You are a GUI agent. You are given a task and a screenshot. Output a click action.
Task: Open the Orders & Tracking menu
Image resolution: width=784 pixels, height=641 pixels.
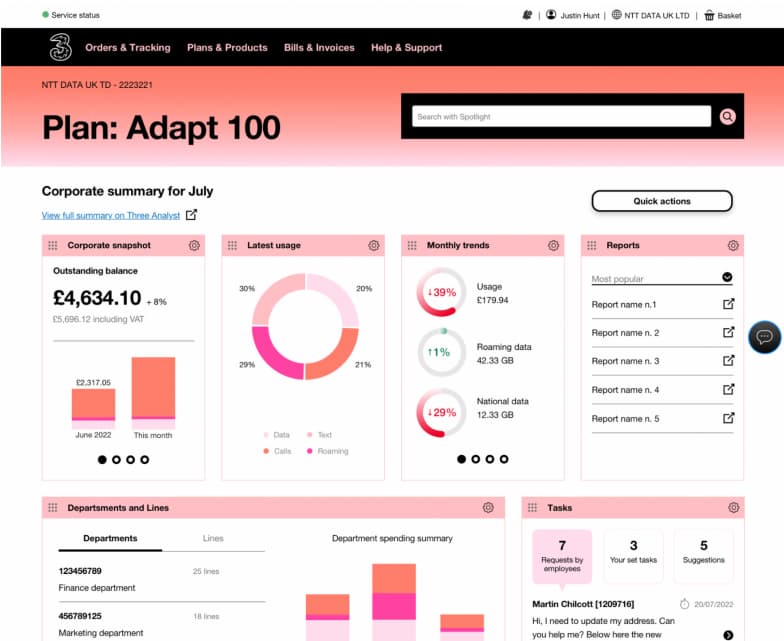click(x=128, y=48)
